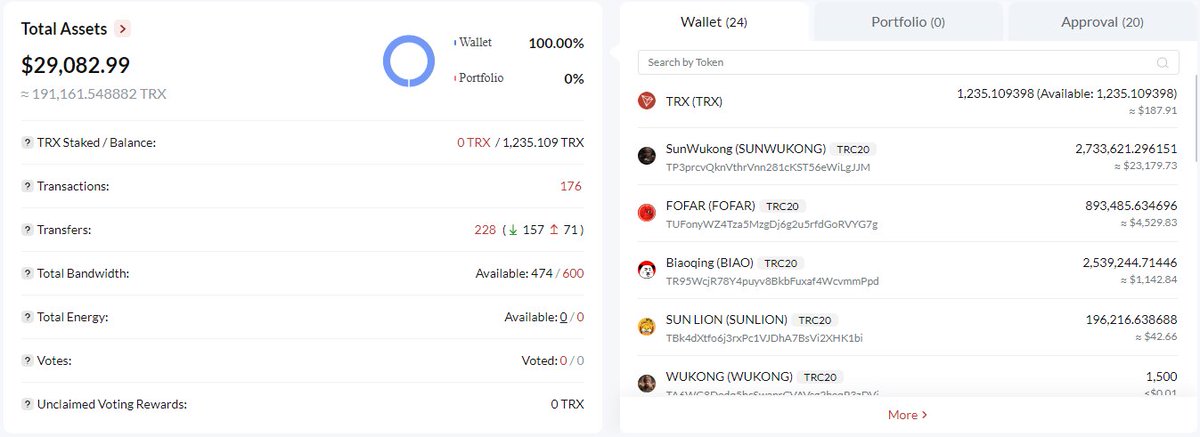Click the Wallet 100.00% legend entry

click(520, 43)
